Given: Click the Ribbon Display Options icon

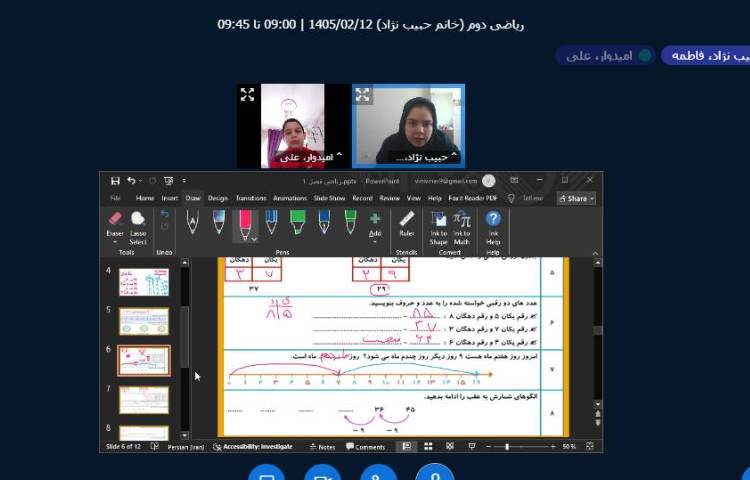Looking at the screenshot, I should [514, 180].
